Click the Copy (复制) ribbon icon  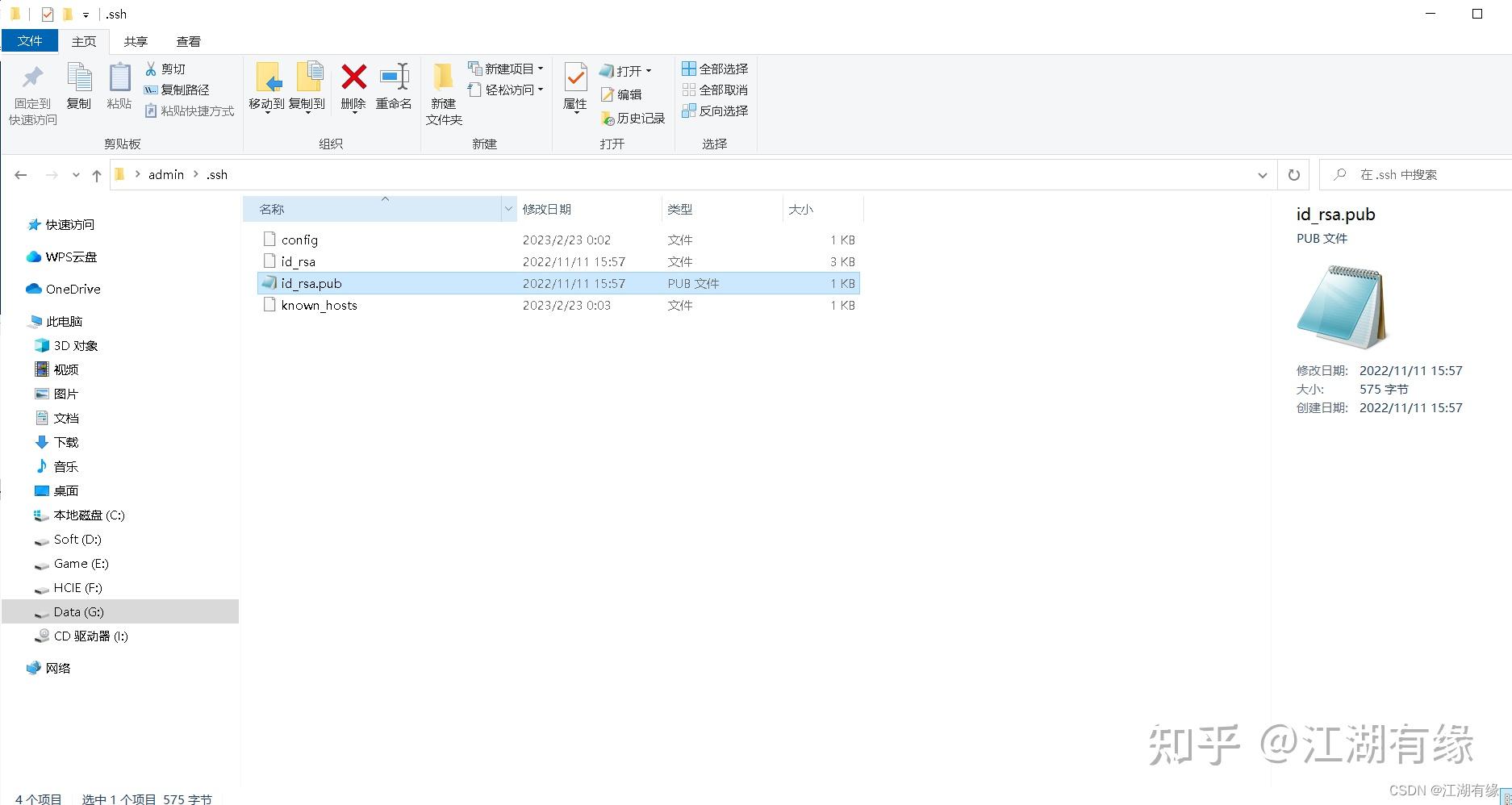click(x=79, y=77)
